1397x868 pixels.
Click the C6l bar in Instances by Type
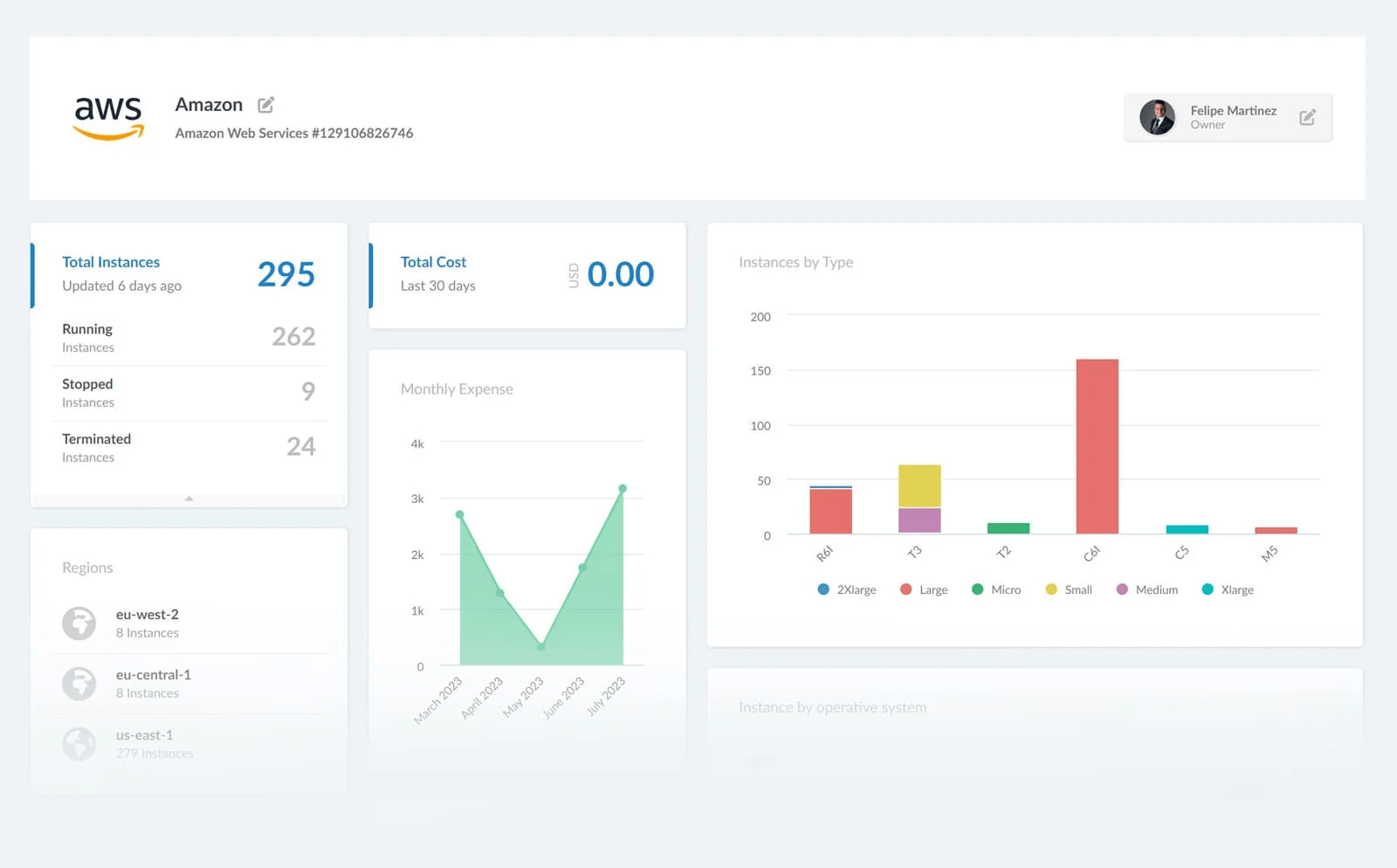tap(1098, 445)
